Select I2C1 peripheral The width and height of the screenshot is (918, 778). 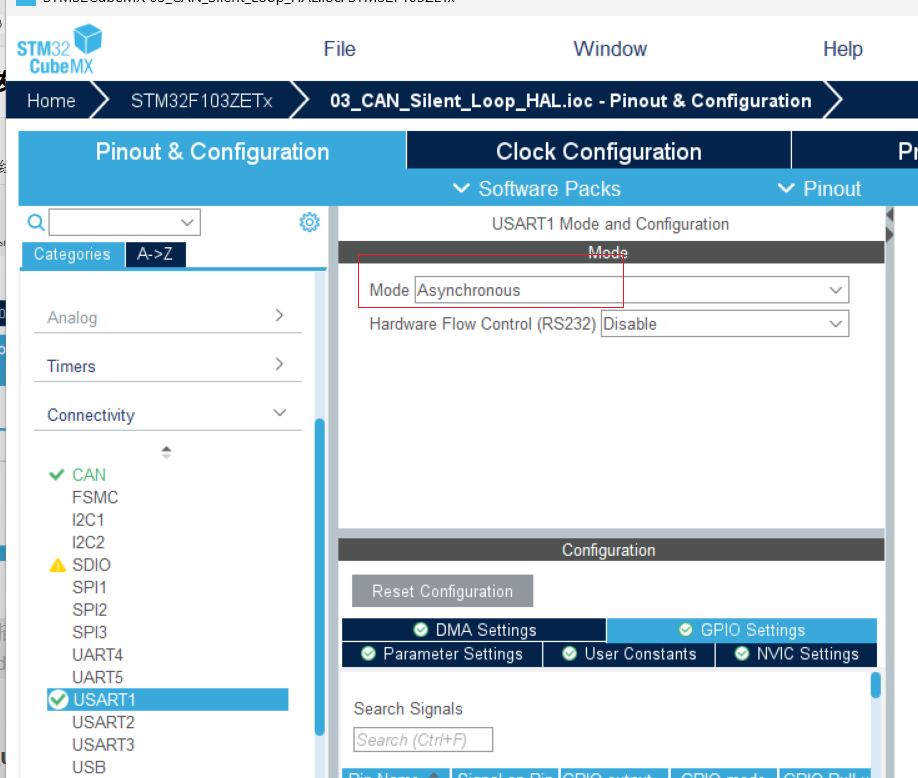tap(88, 520)
